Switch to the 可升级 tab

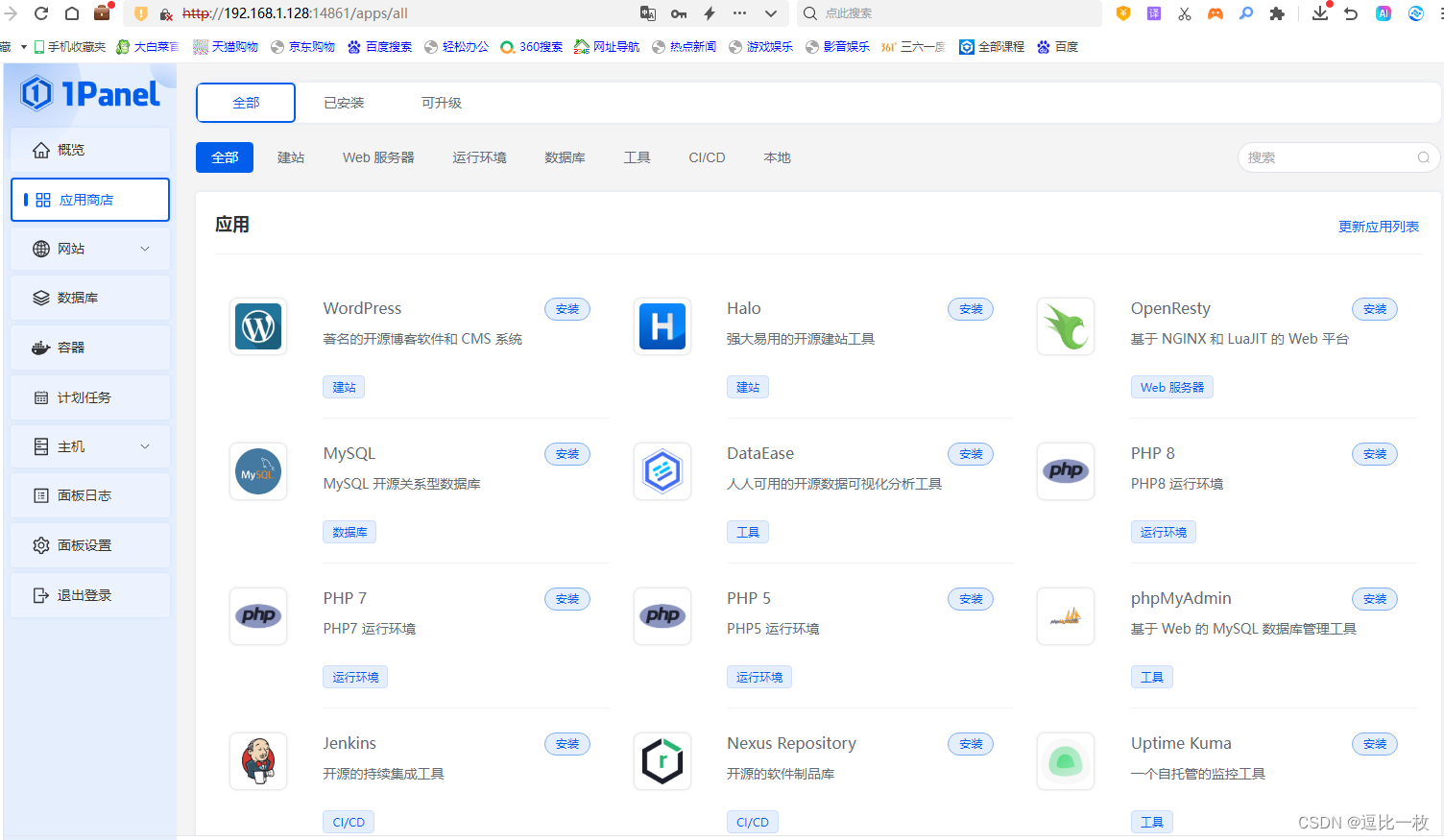[442, 103]
